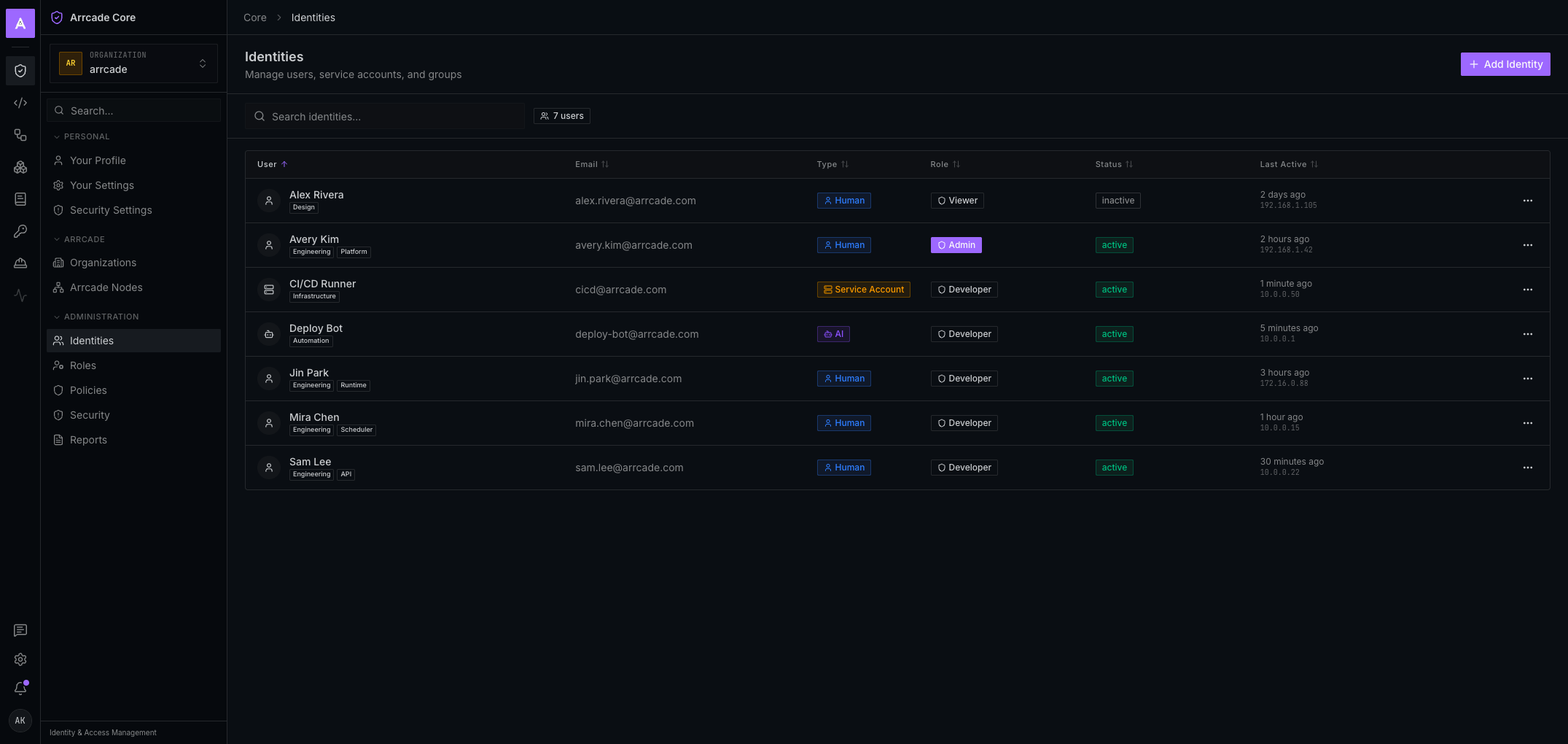Open more actions for Alex Rivera row
Viewport: 1568px width, 744px height.
[x=1528, y=201]
